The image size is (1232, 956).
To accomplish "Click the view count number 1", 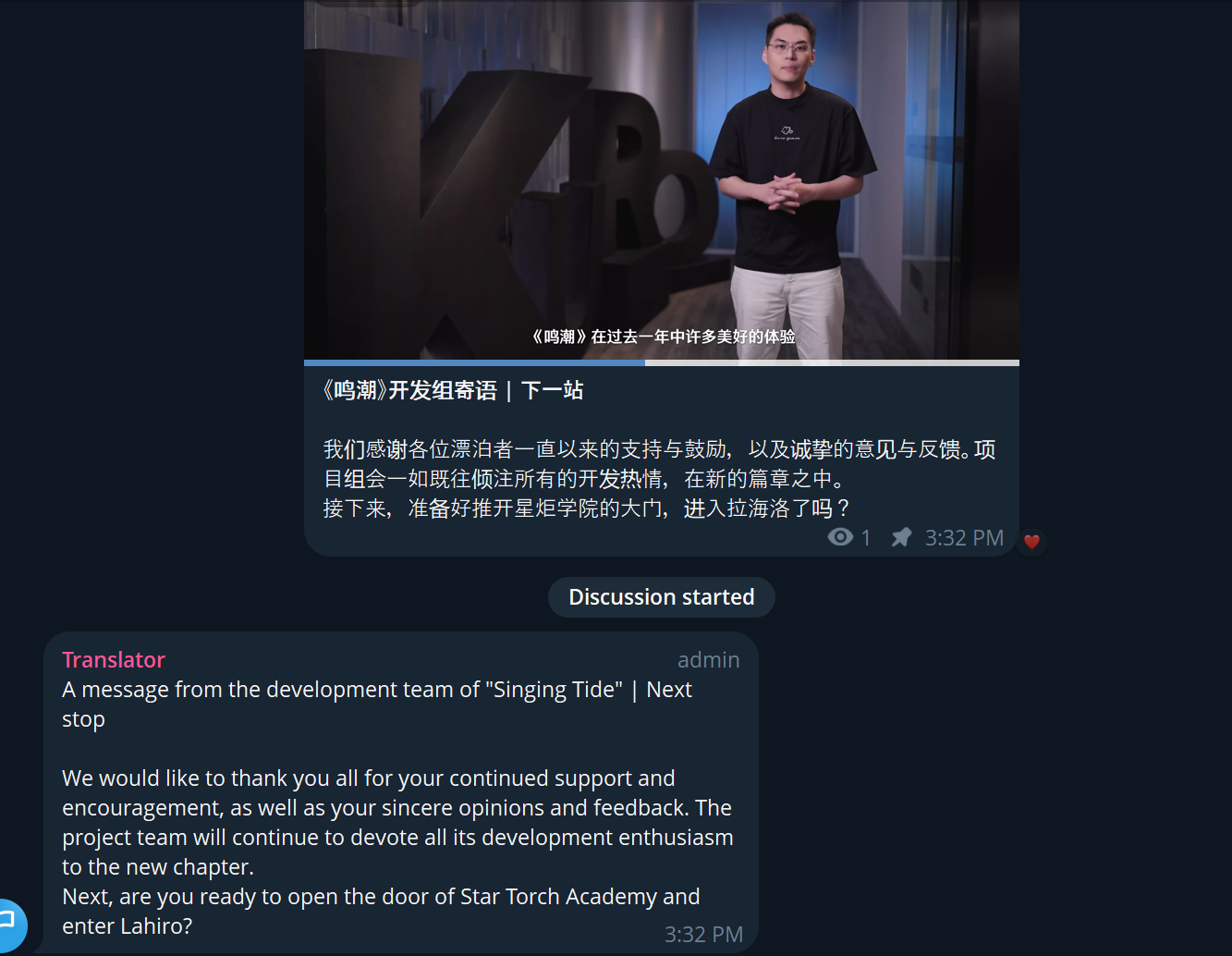I will click(866, 538).
